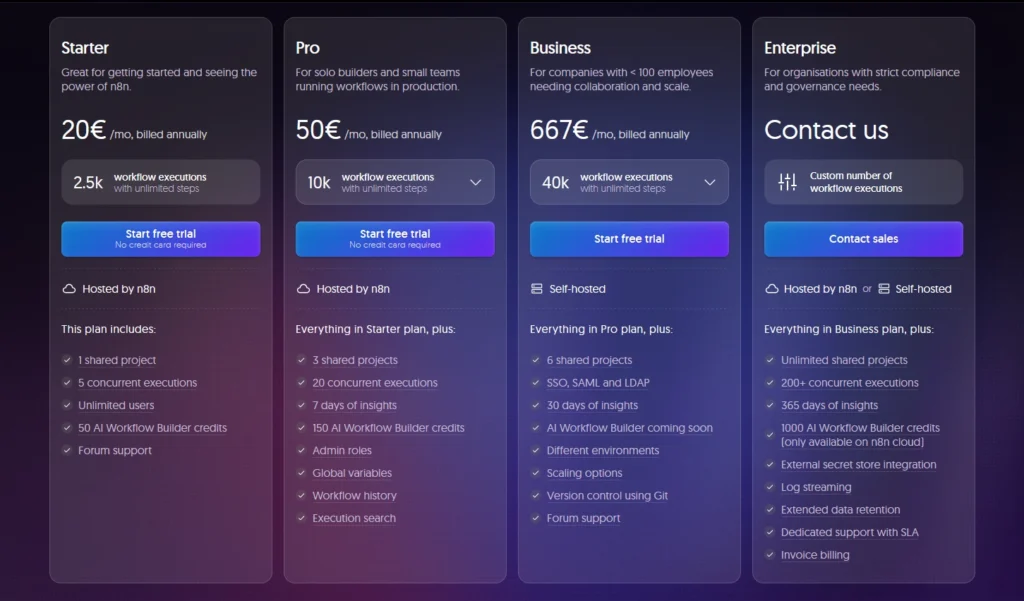Click the checkmark beside Log streaming
Viewport: 1024px width, 601px height.
(x=770, y=487)
